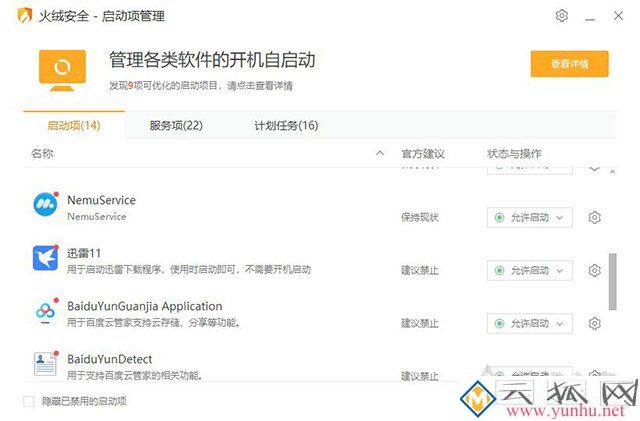Click 保持现状 suggestion for NemuService

(420, 217)
